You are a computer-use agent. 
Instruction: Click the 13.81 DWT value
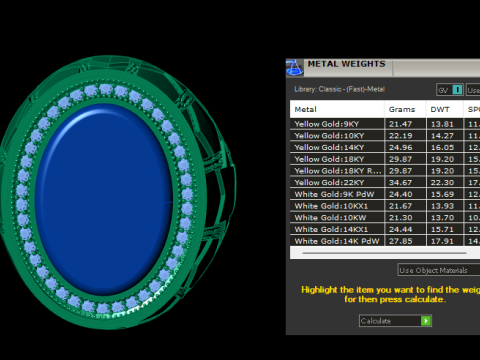point(442,124)
